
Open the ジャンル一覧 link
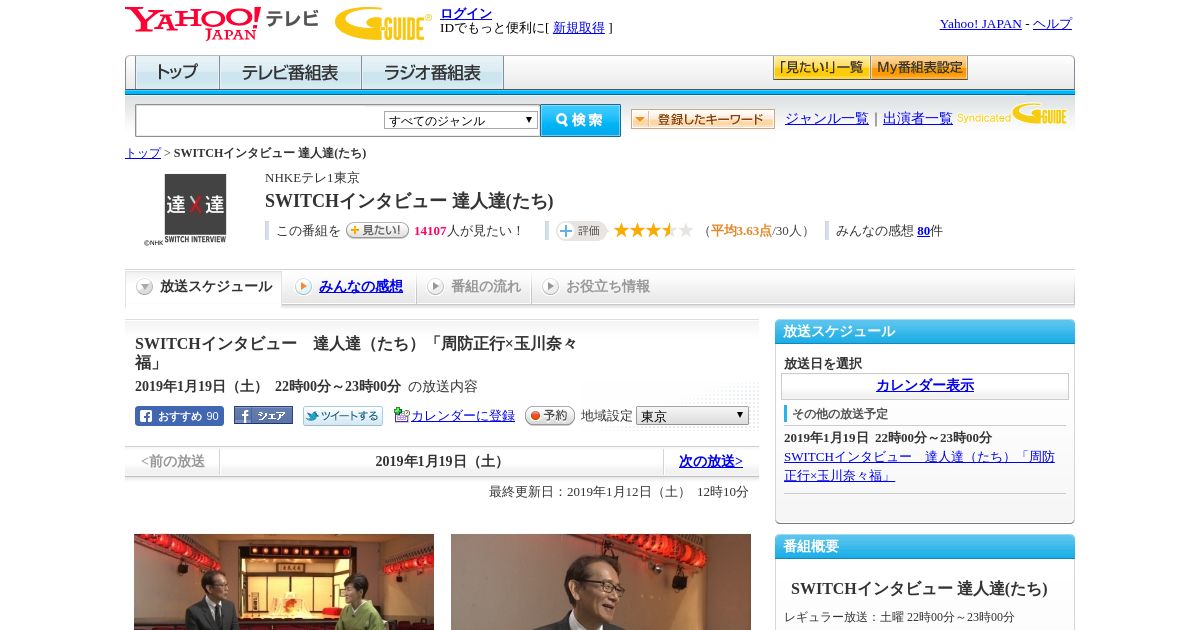point(827,118)
